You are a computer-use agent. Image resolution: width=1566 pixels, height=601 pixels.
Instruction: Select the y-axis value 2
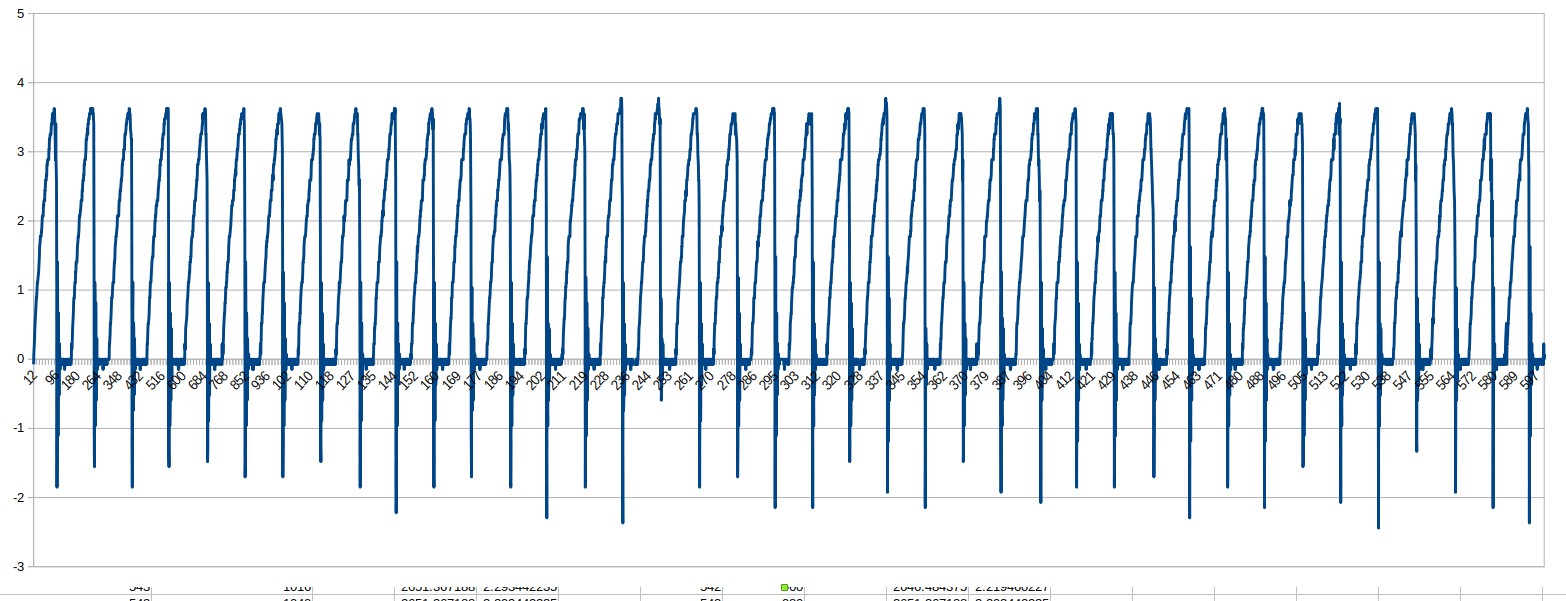pyautogui.click(x=21, y=221)
